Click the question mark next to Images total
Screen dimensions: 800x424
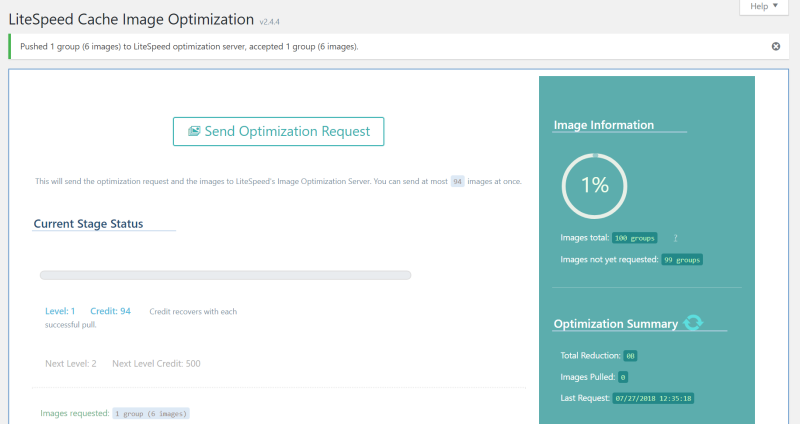(676, 238)
